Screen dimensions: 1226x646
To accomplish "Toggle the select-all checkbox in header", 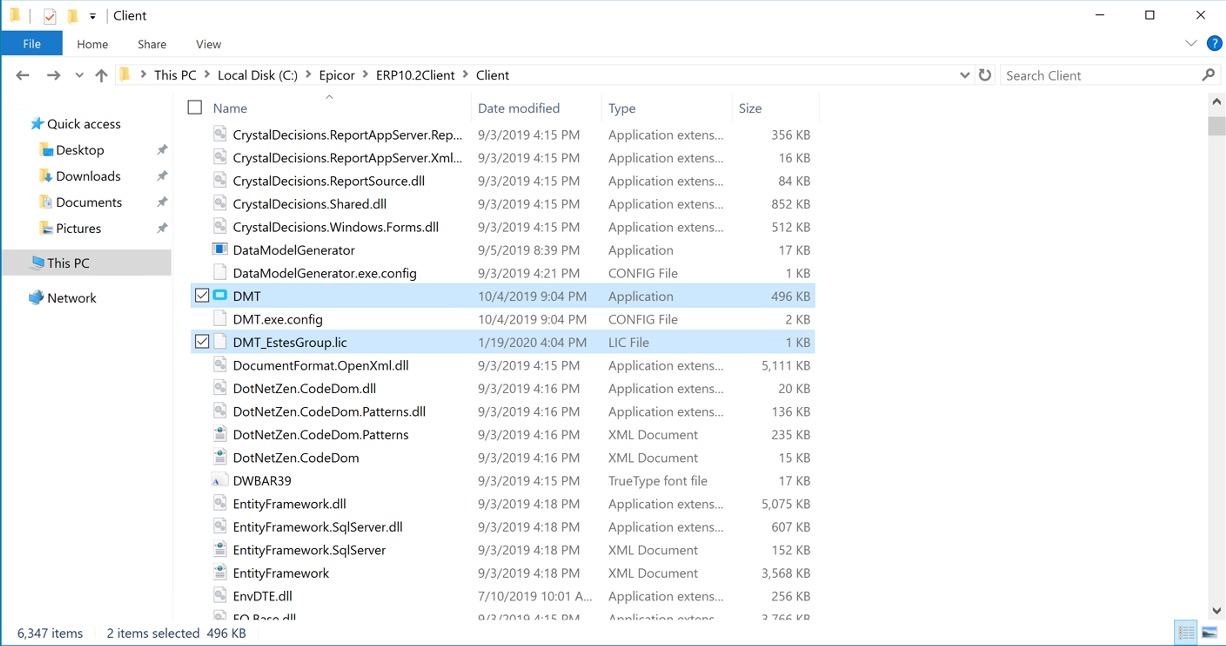I will [195, 108].
